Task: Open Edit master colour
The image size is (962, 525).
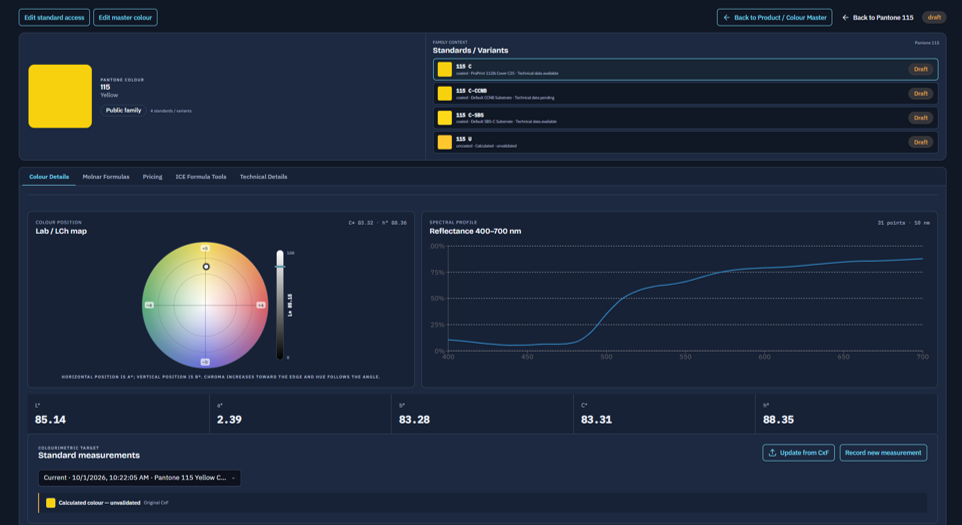Action: pyautogui.click(x=125, y=17)
